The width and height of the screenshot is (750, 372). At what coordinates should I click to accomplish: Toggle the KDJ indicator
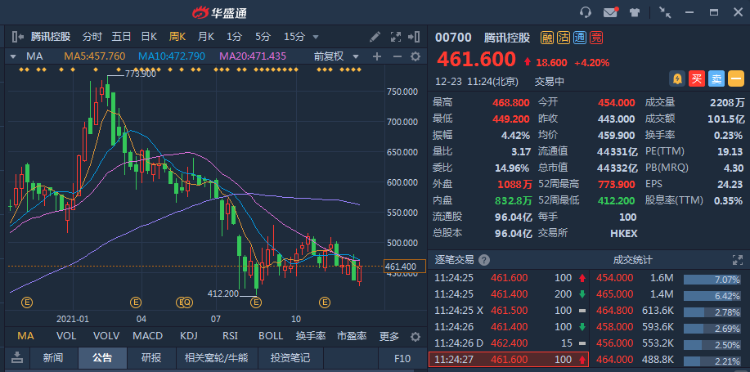pos(188,336)
